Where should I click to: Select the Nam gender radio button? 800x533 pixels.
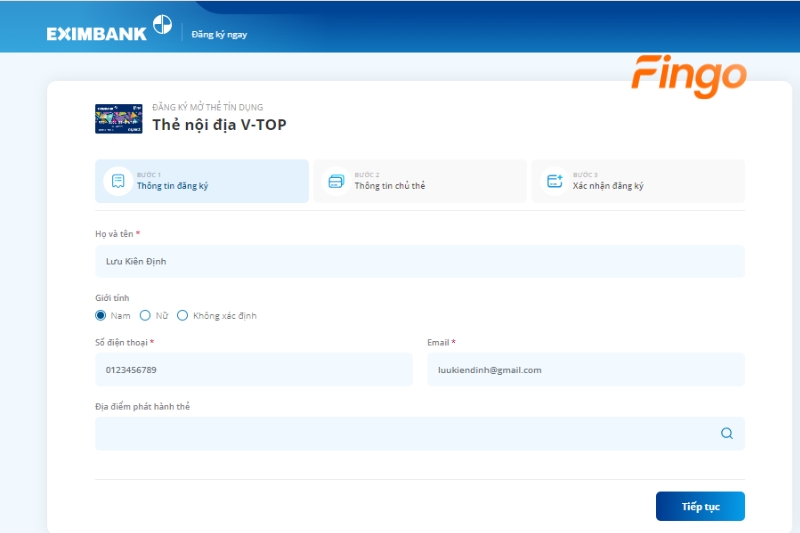(x=101, y=316)
